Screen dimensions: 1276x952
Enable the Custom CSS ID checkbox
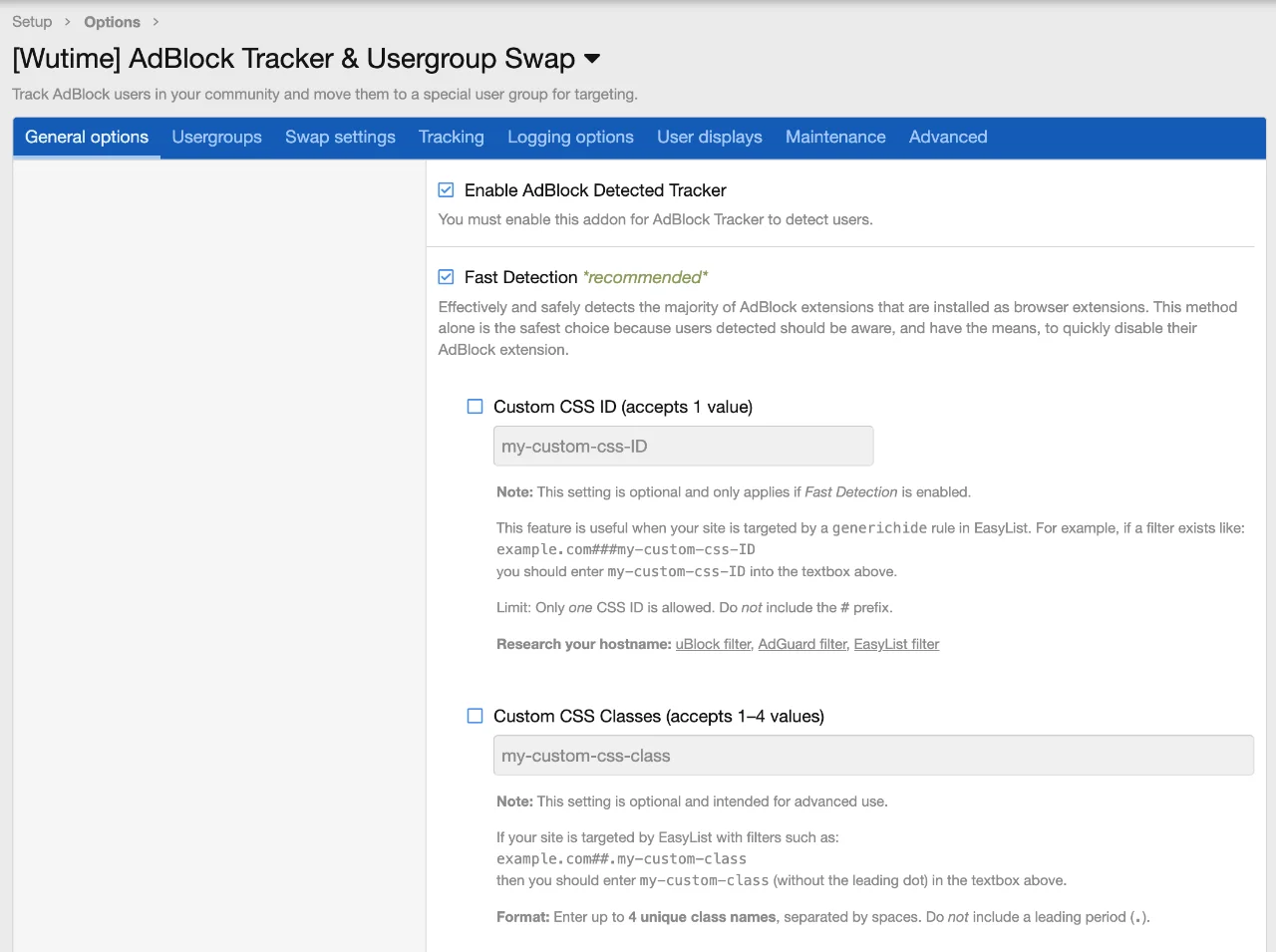pyautogui.click(x=476, y=407)
